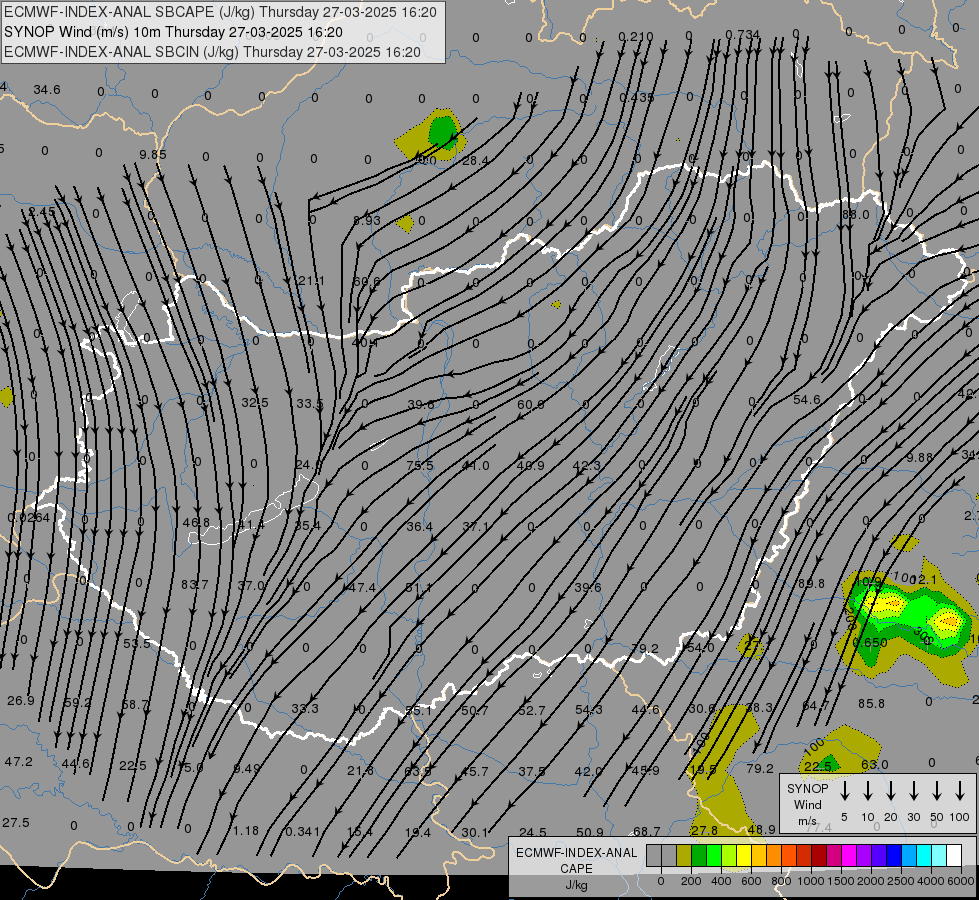
Task: Click the map value '51.1'
Action: click(418, 588)
